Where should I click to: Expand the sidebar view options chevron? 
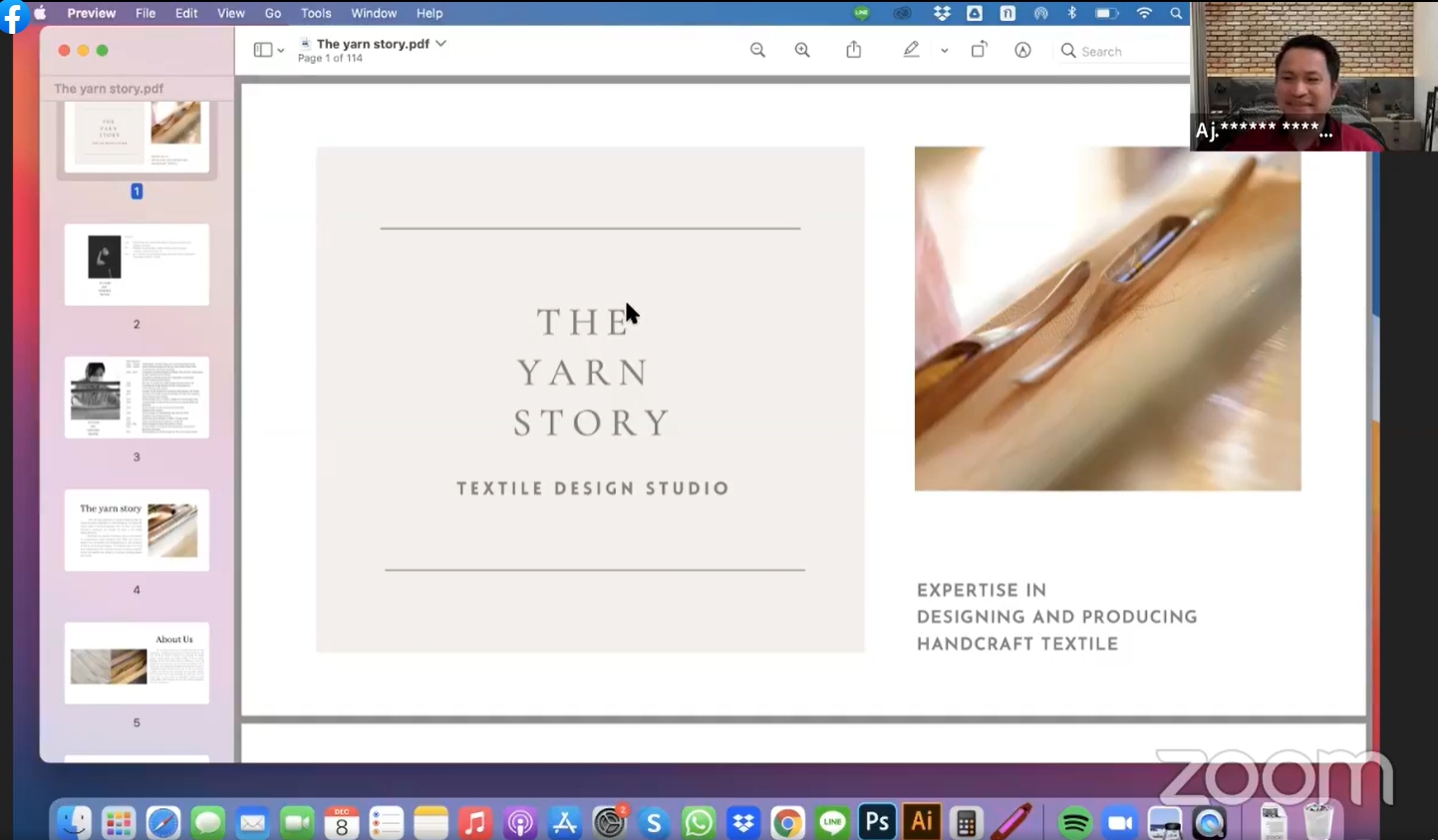click(x=281, y=51)
